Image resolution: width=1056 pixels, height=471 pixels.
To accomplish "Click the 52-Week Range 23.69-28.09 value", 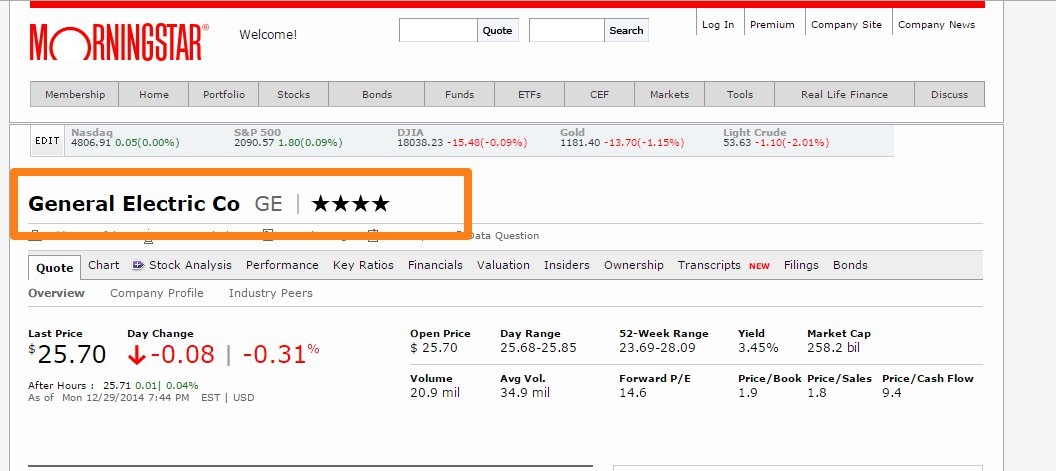I will click(x=657, y=348).
